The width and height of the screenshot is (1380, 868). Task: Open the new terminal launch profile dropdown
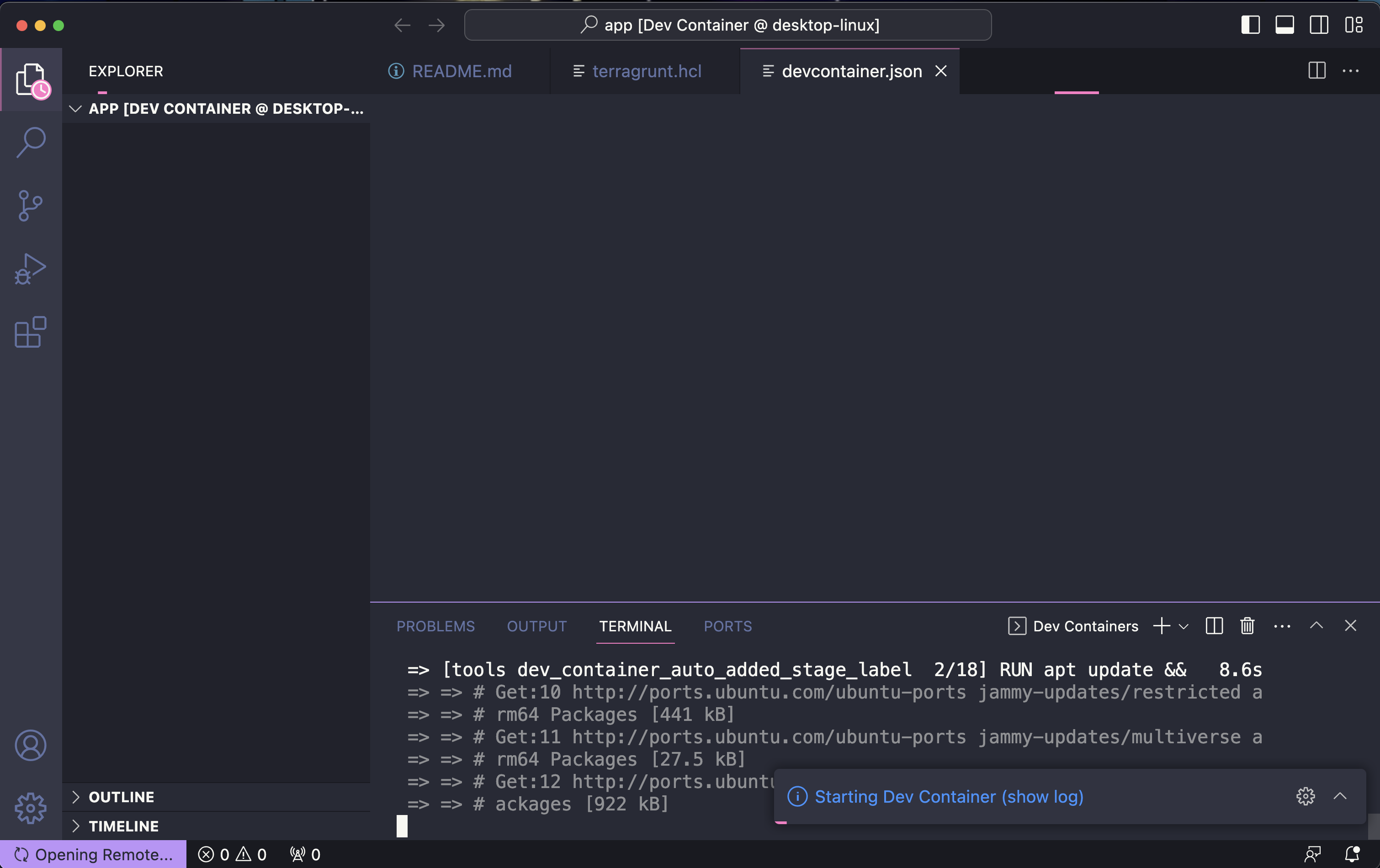[1184, 626]
